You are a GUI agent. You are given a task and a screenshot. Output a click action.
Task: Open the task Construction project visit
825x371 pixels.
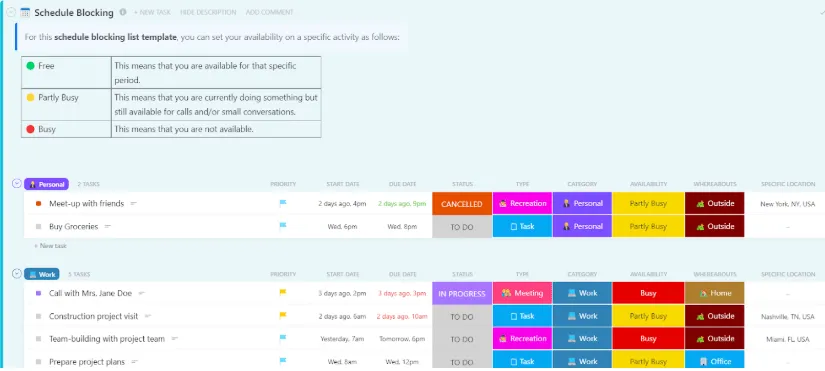[x=94, y=316]
